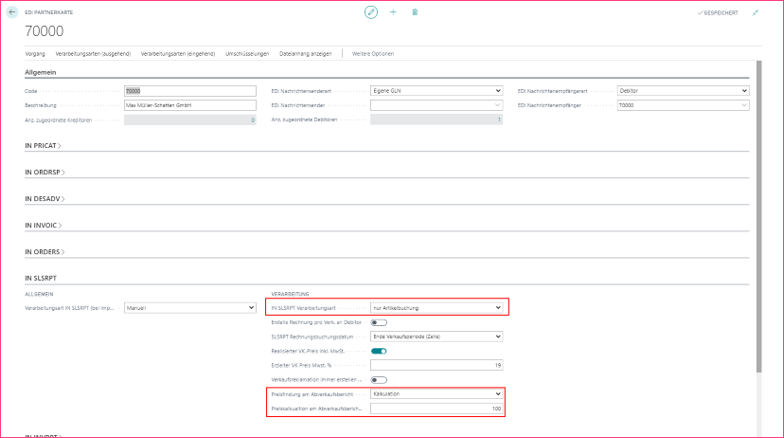This screenshot has width=784, height=438.
Task: Toggle 'Erstelle Rechnung pro Verk. an Debitor'
Action: pos(379,322)
